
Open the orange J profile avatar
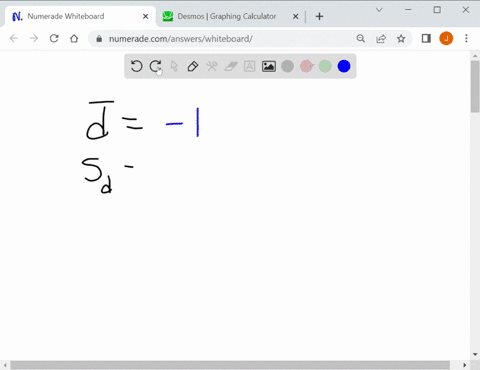pyautogui.click(x=446, y=39)
